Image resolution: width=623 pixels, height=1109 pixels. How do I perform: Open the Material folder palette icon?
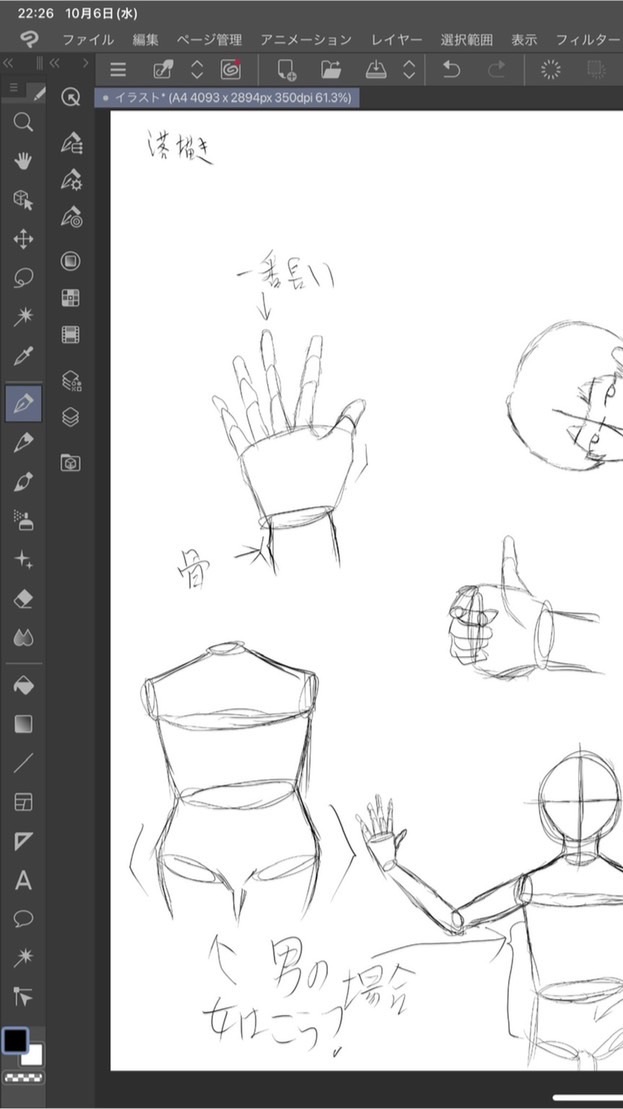pos(71,463)
